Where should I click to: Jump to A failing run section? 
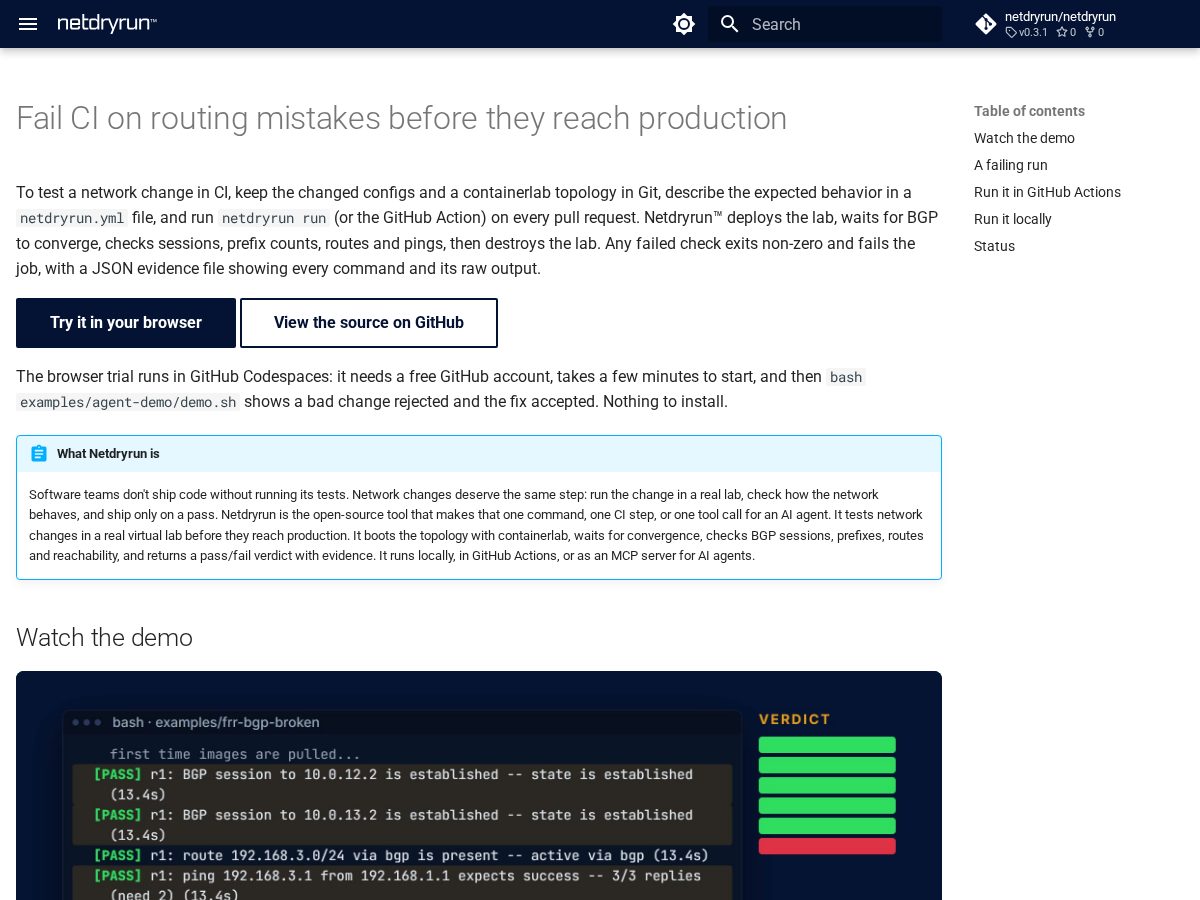[x=1011, y=165]
